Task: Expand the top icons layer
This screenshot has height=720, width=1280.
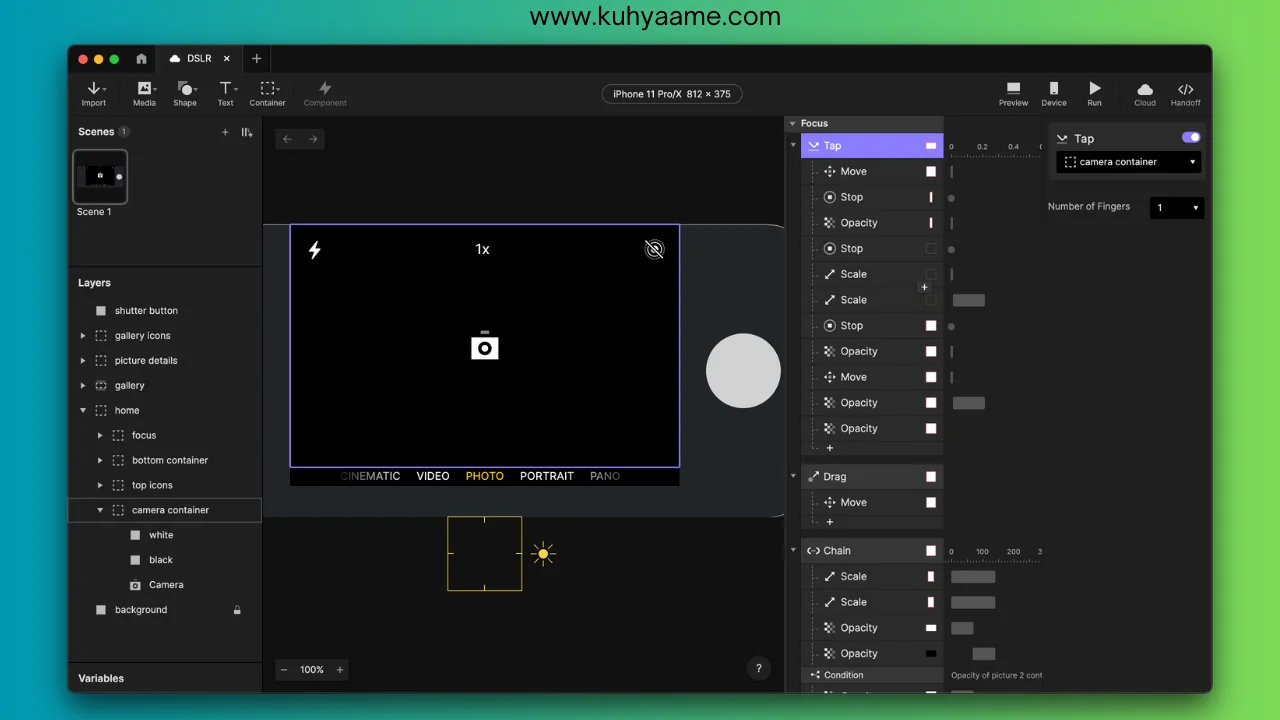Action: [x=100, y=486]
